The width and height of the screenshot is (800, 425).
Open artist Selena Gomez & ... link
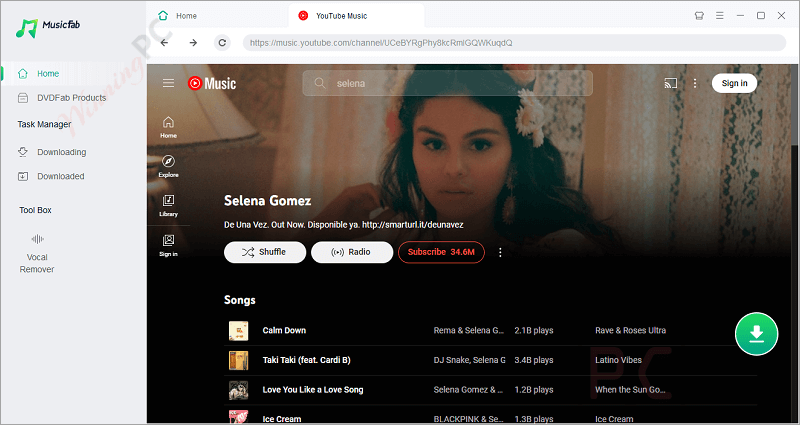click(x=468, y=390)
